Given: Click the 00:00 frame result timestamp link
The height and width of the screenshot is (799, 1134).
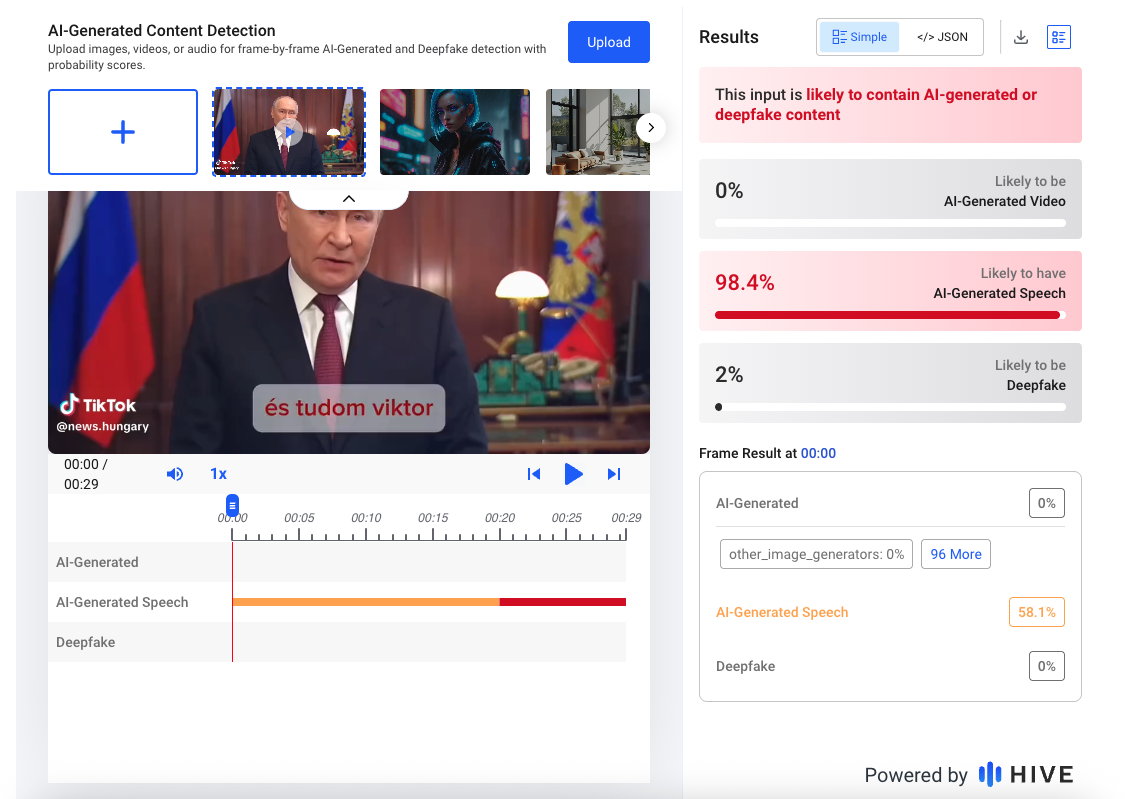Looking at the screenshot, I should (818, 453).
